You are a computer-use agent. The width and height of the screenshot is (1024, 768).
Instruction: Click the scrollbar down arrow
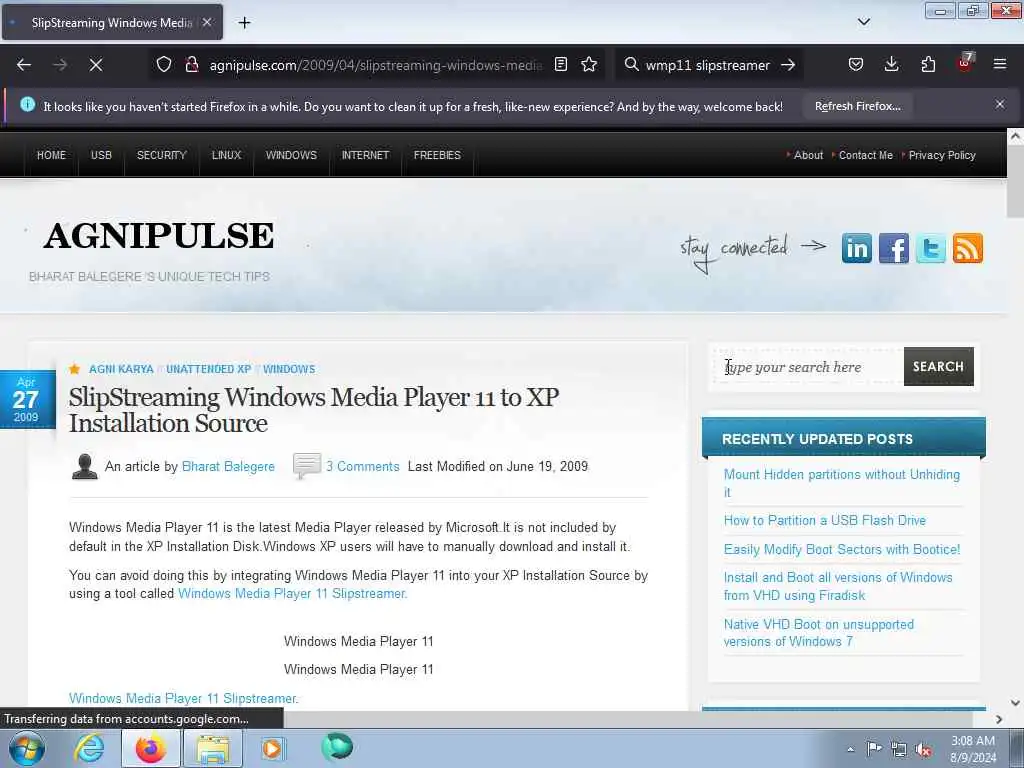1015,703
